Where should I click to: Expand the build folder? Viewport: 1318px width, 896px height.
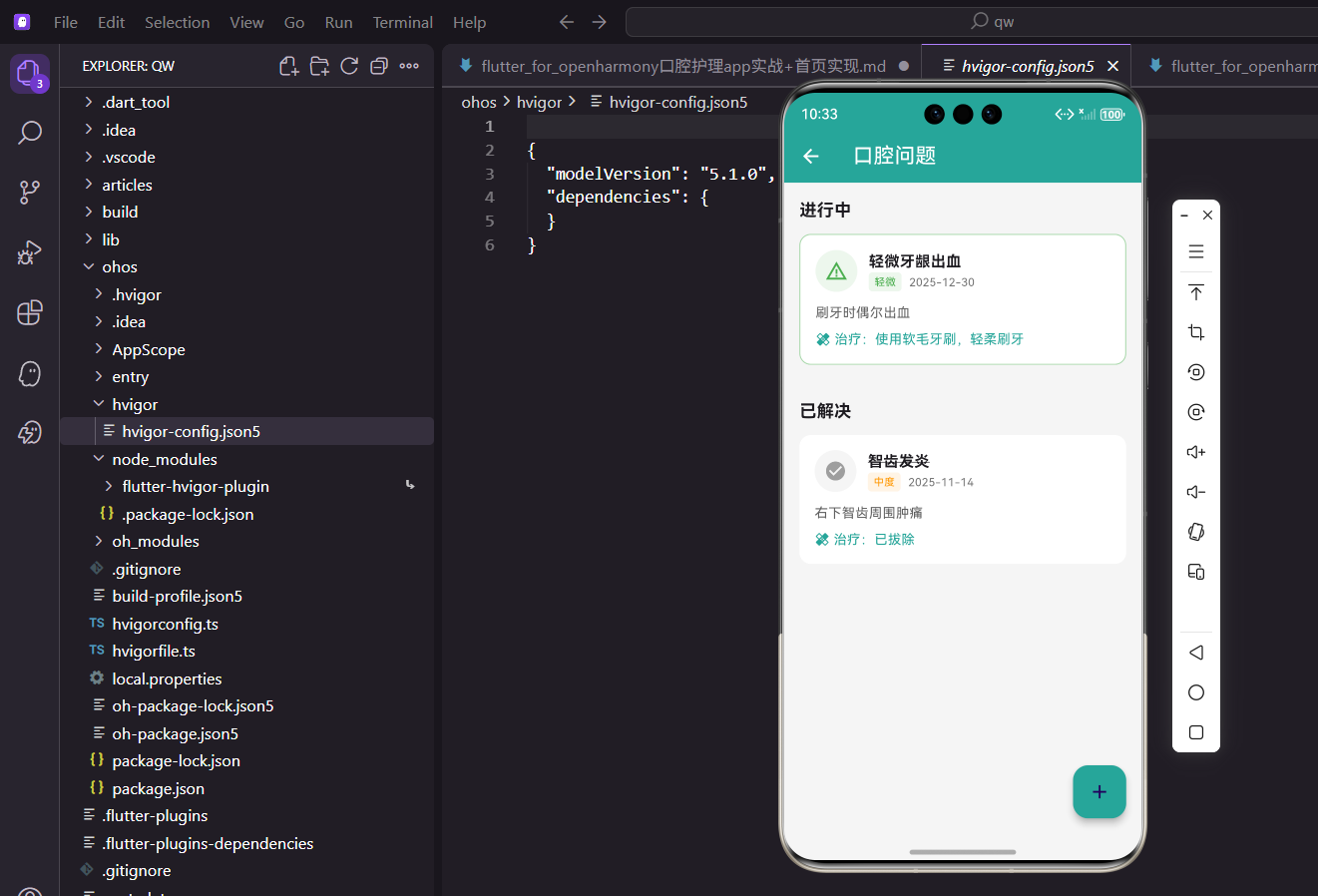coord(246,212)
